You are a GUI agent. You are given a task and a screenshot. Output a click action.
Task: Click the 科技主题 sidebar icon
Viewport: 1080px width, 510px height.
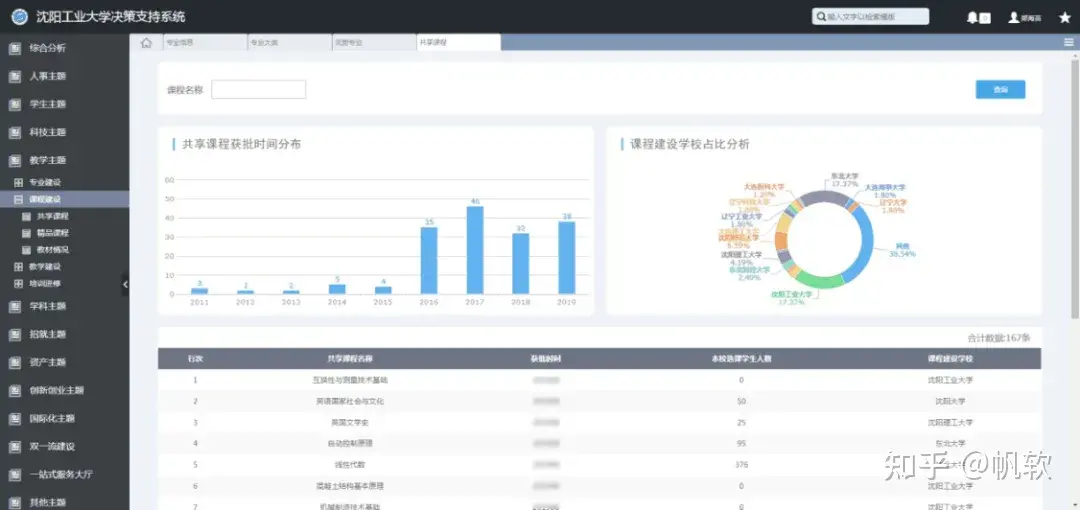[x=14, y=132]
